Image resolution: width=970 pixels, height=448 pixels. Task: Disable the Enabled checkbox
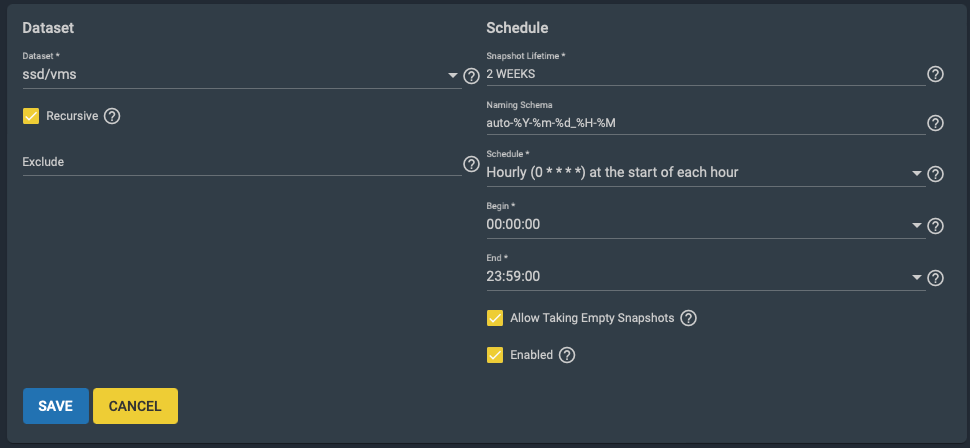pyautogui.click(x=495, y=355)
